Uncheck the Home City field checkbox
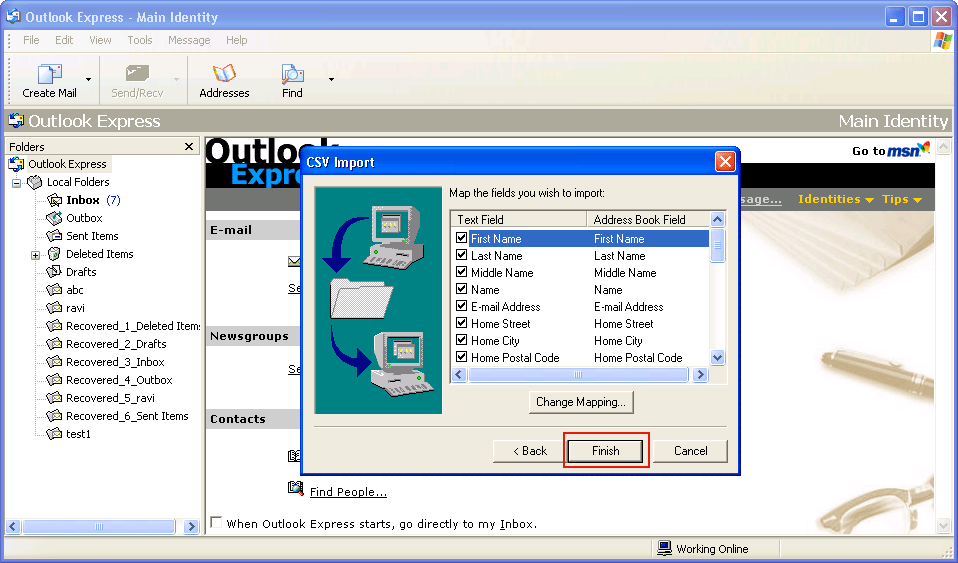This screenshot has width=958, height=563. [x=461, y=340]
